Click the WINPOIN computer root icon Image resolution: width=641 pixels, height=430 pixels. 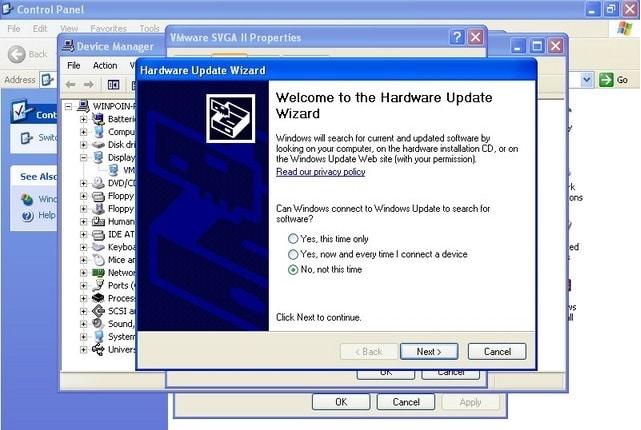tap(83, 106)
